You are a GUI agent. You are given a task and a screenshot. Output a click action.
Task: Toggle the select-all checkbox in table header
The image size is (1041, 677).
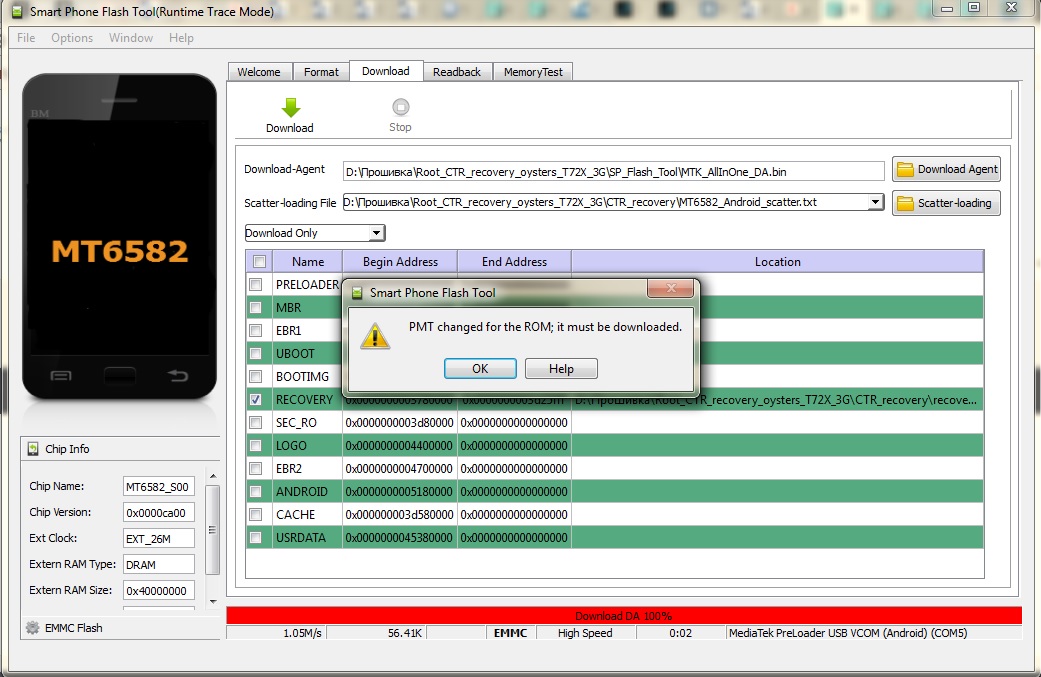(259, 262)
